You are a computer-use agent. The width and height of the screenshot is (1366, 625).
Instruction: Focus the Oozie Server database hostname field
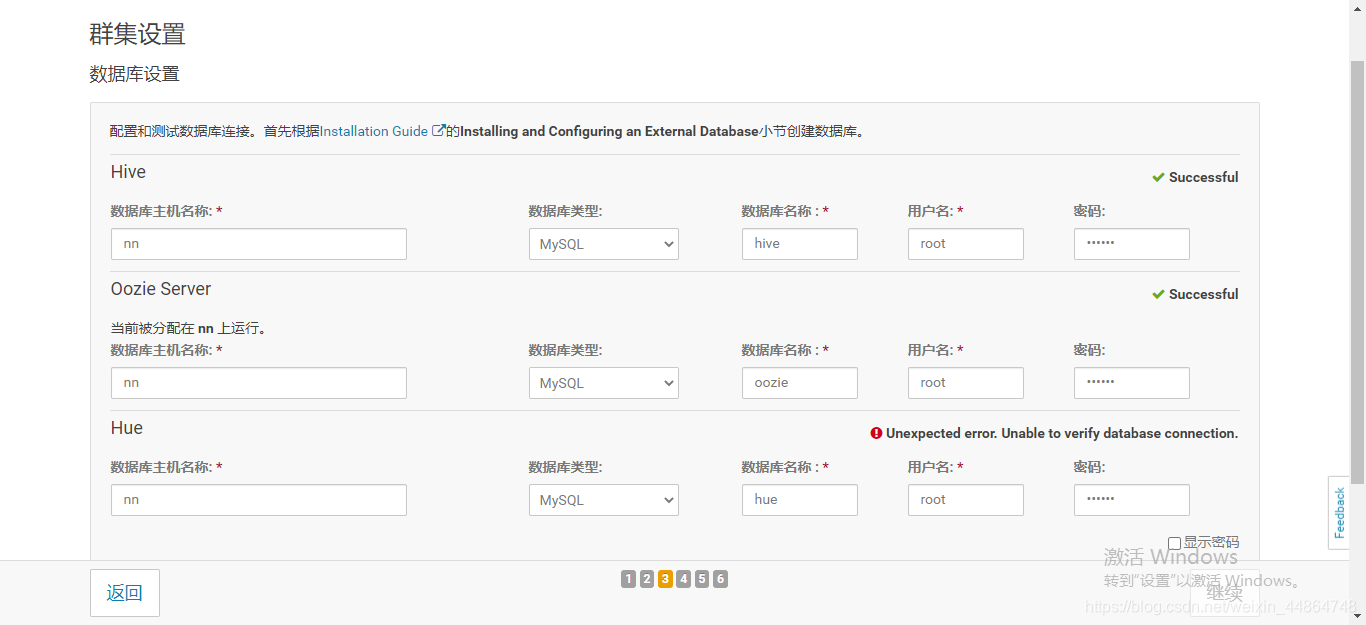coord(259,383)
